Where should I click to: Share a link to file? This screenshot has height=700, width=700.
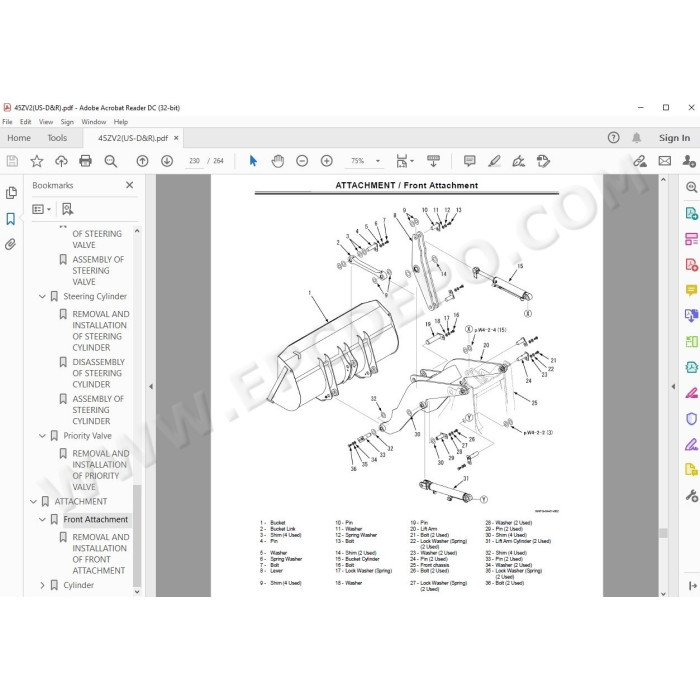tap(640, 161)
